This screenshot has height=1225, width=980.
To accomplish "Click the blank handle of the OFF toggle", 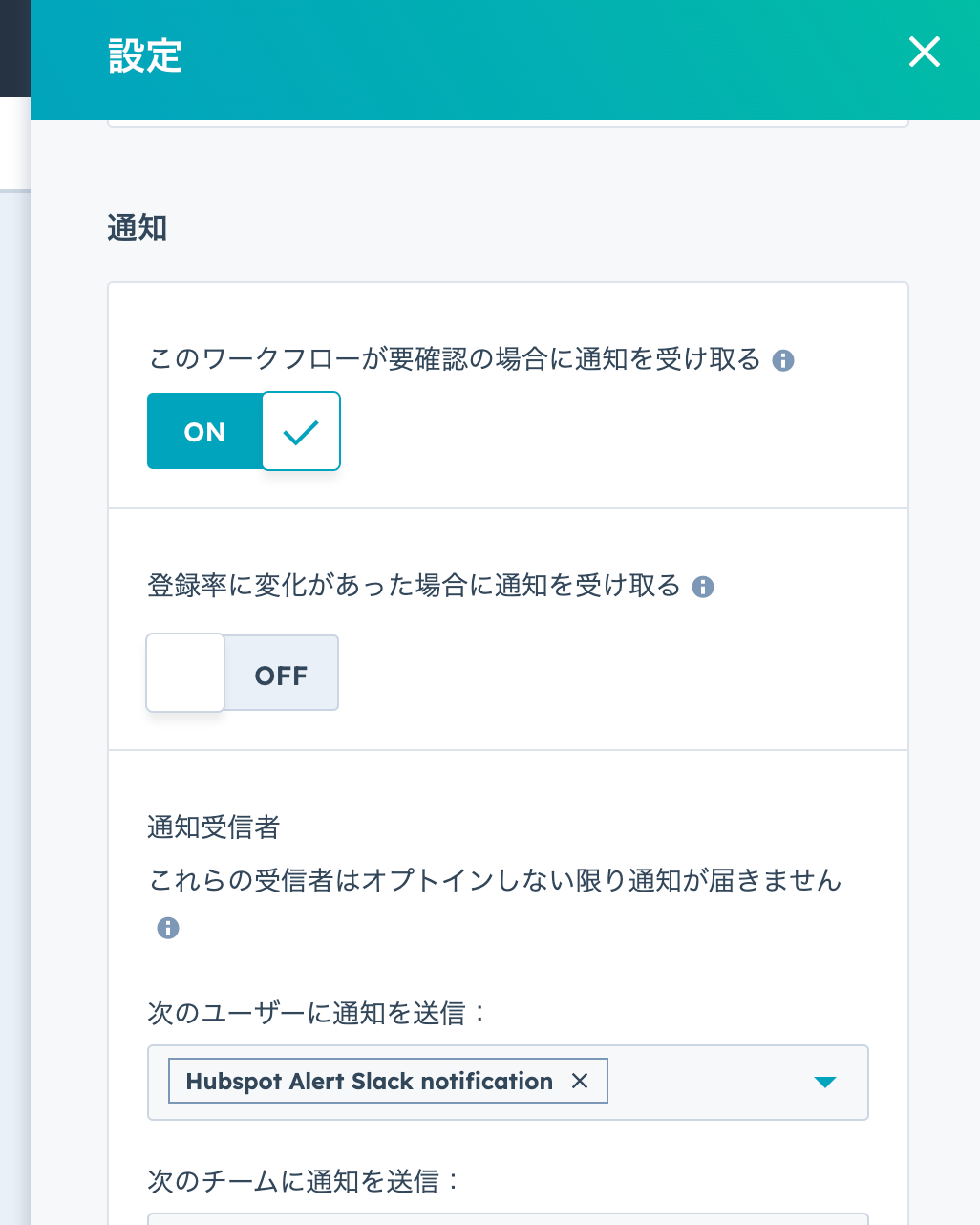I will [x=185, y=673].
